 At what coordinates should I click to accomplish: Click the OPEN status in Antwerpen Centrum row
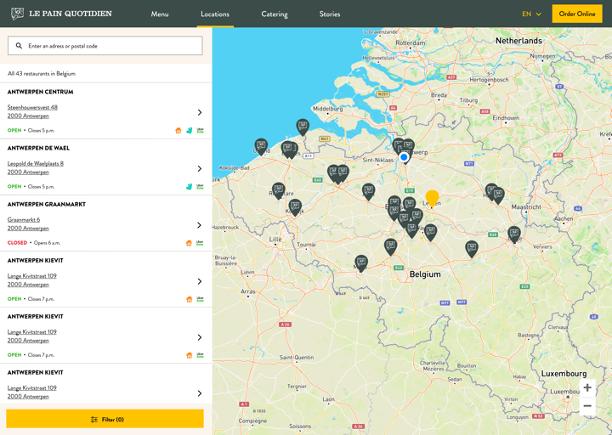pos(14,130)
